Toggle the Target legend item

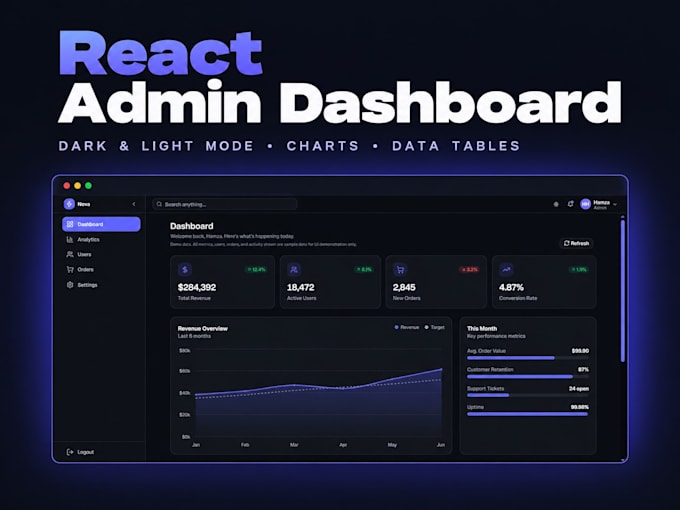click(435, 327)
